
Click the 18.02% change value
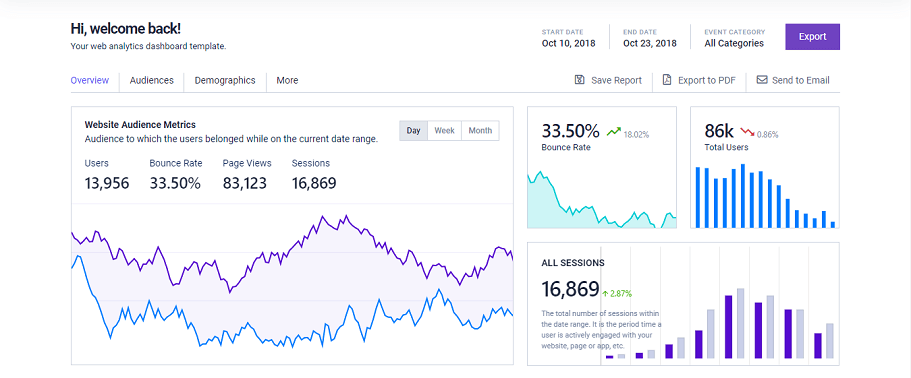tap(636, 135)
